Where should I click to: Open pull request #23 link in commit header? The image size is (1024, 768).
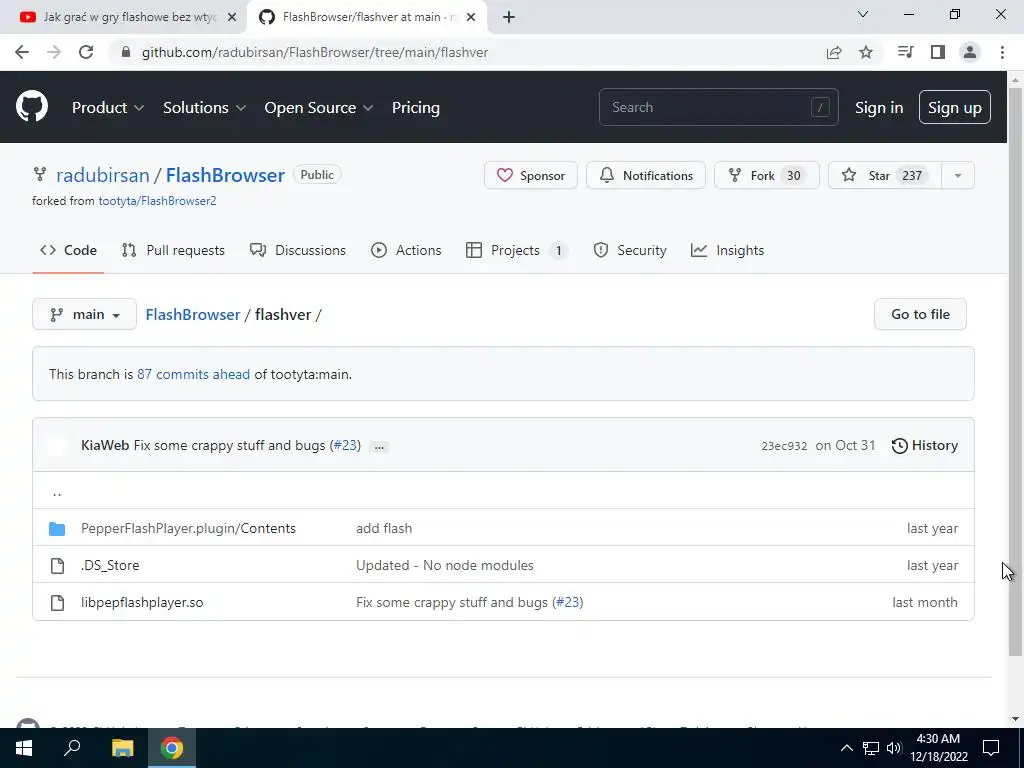click(x=345, y=445)
